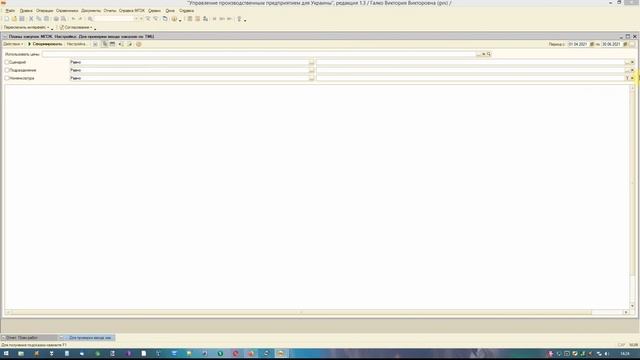This screenshot has height=360, width=640.
Task: Open Windows Start button
Action: click(x=6, y=353)
